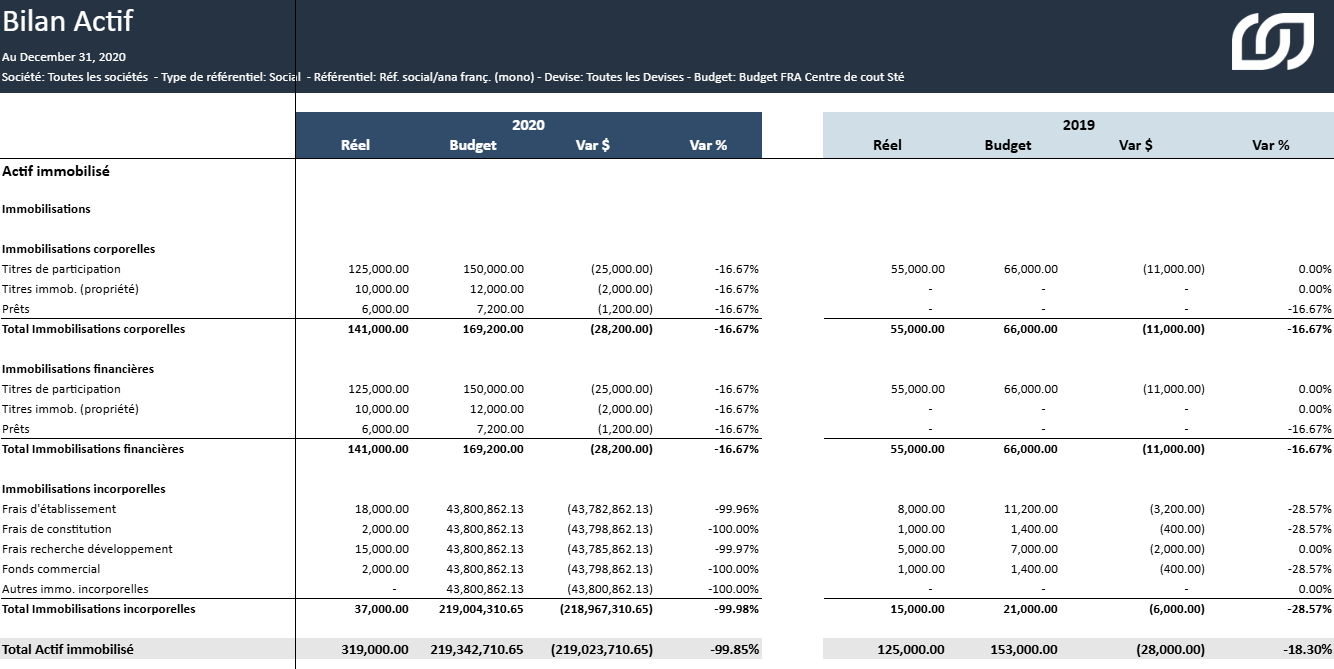Select the 2019 year column group header
The image size is (1334, 669).
[x=1078, y=125]
